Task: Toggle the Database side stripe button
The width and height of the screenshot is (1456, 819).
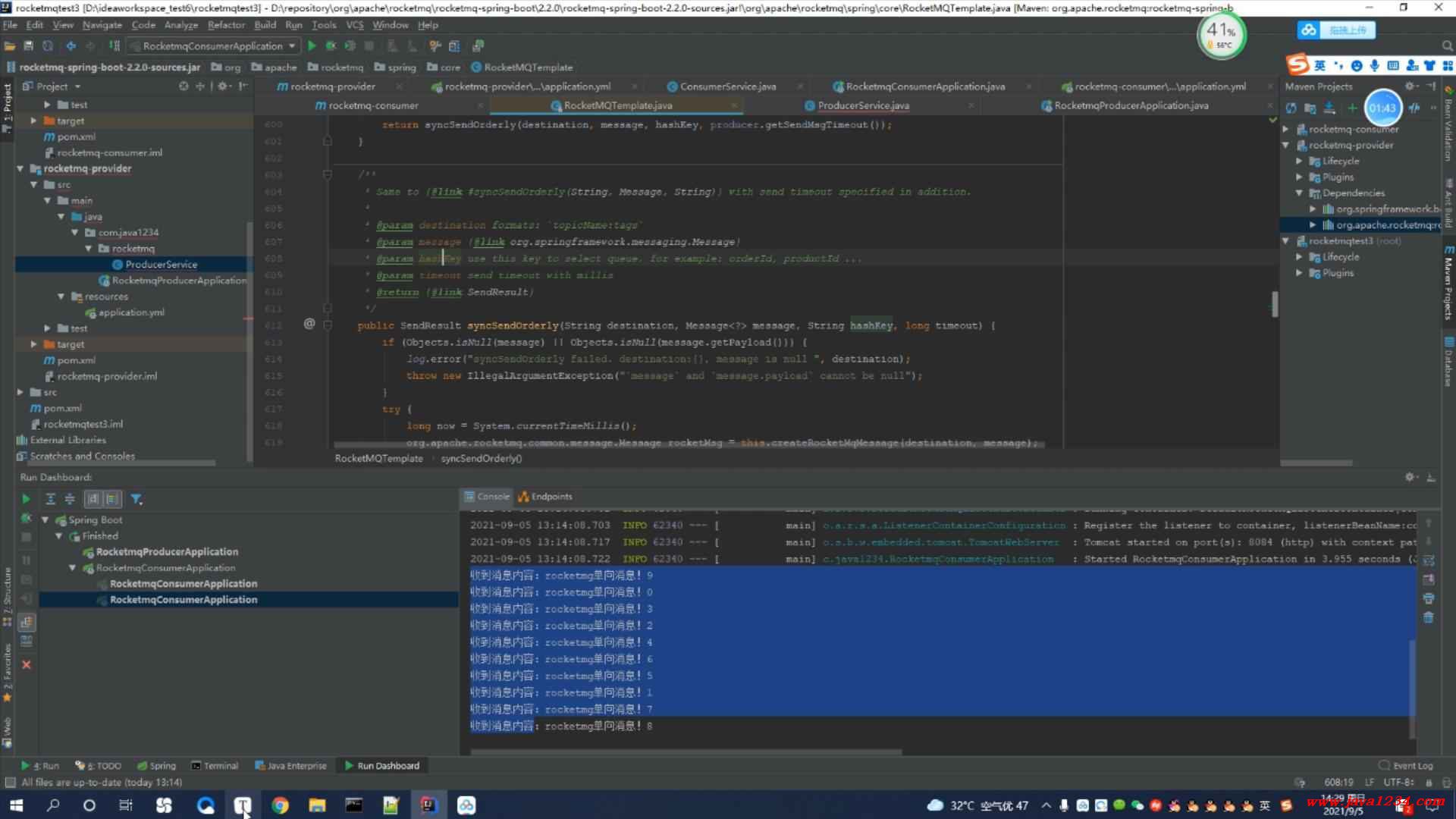Action: coord(1448,362)
